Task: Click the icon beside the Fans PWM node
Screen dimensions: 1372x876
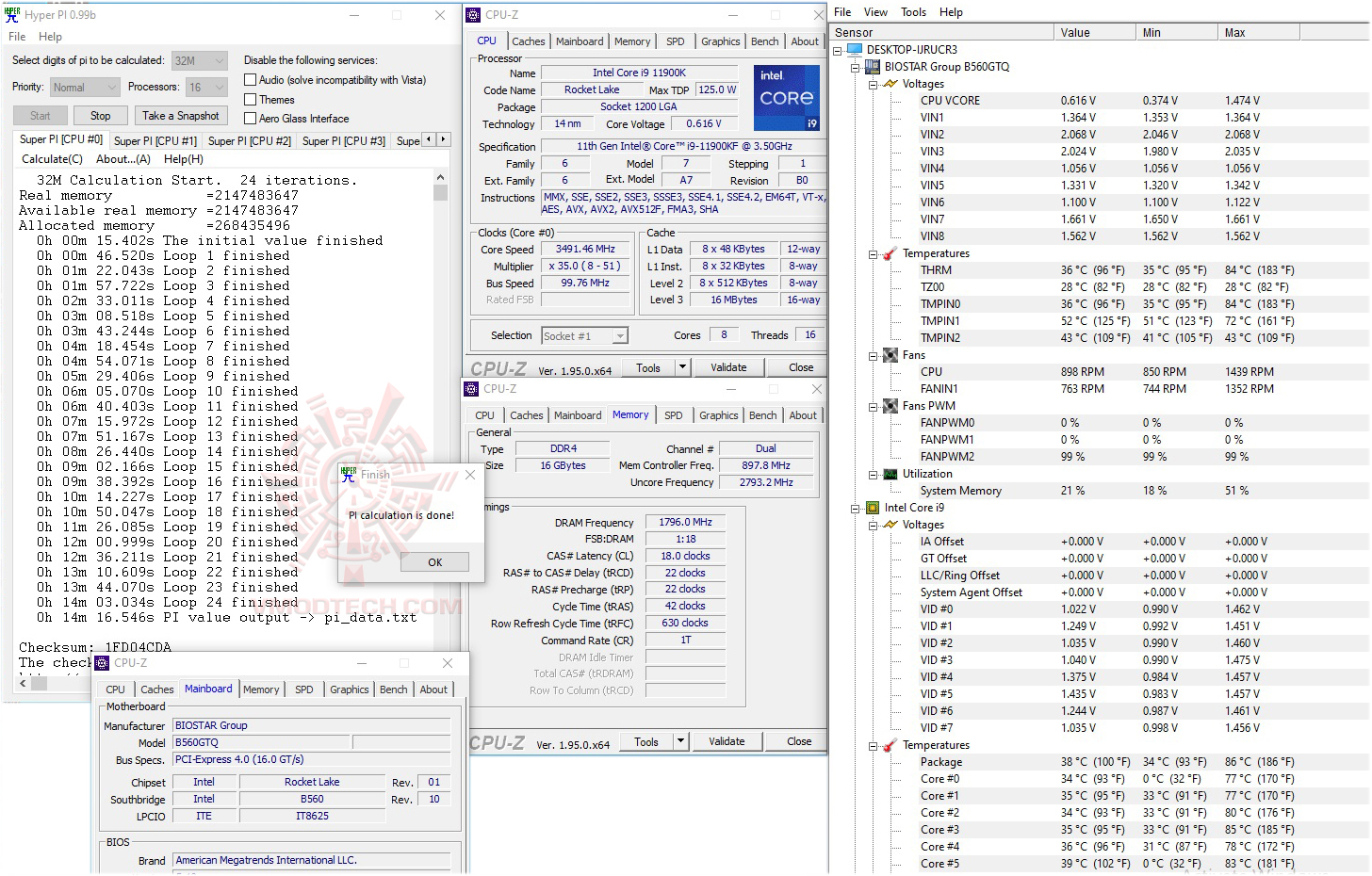Action: pyautogui.click(x=890, y=406)
